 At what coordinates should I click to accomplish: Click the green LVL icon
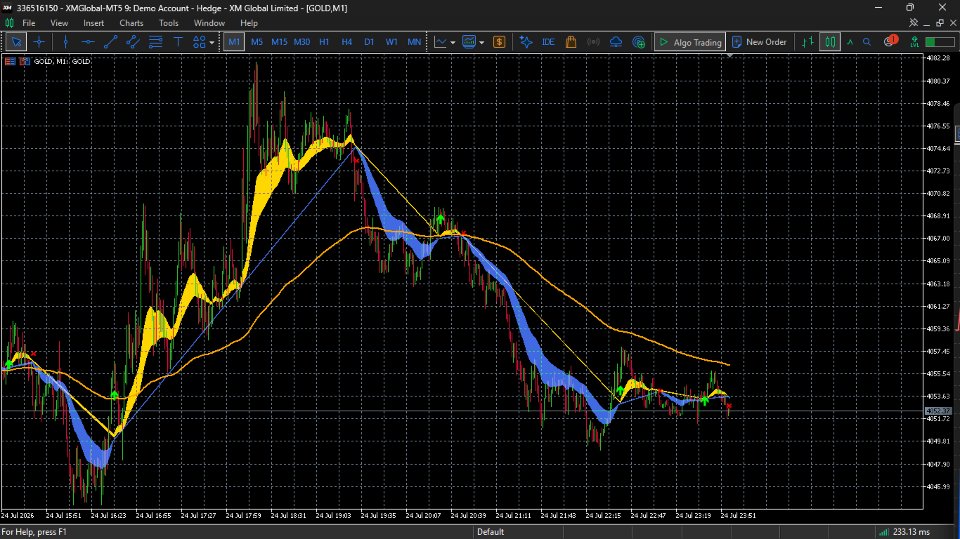[x=914, y=42]
